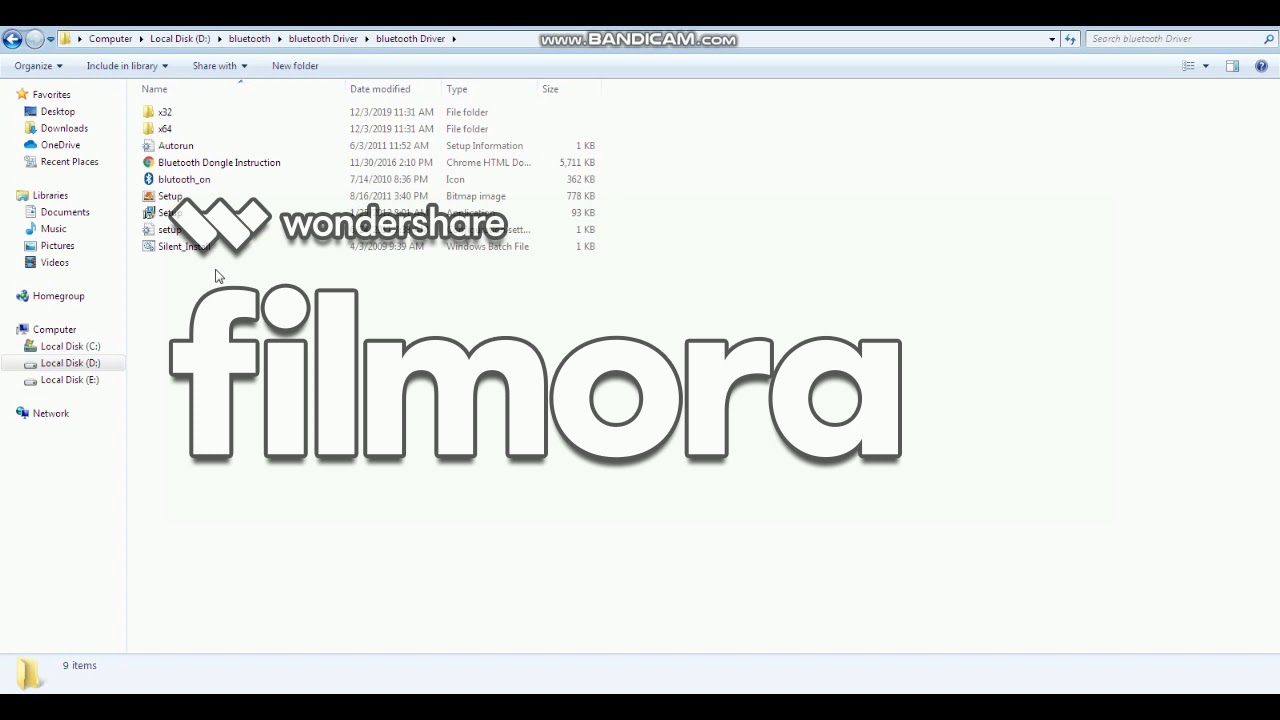Click the 778 KB size value
This screenshot has height=720, width=1280.
580,196
